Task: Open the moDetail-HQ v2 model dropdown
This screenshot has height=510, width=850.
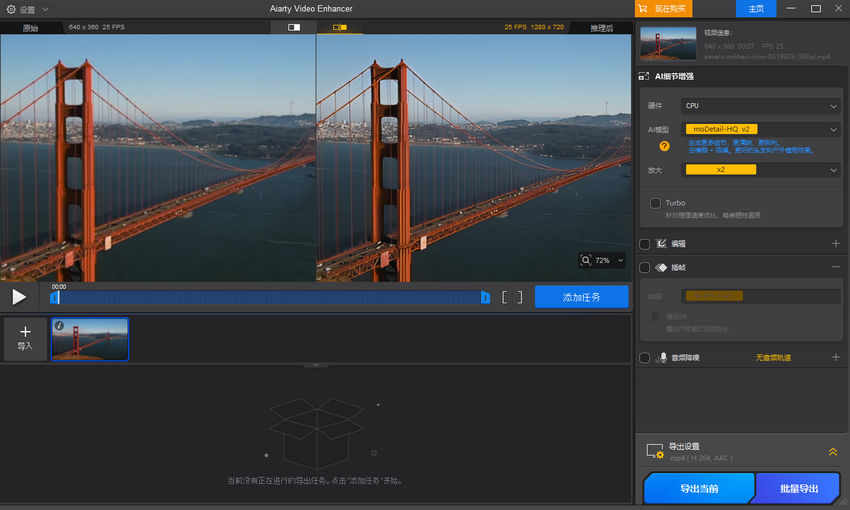Action: pos(761,129)
